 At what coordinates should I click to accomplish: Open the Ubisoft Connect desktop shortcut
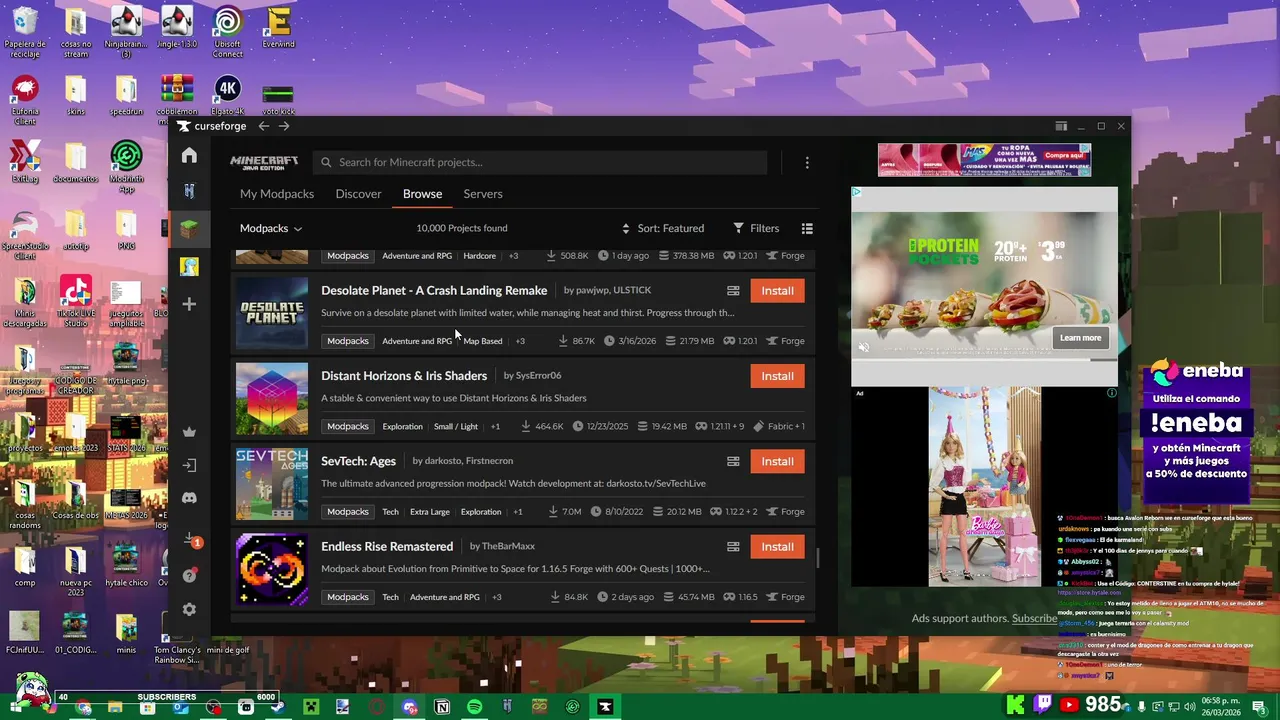227,33
